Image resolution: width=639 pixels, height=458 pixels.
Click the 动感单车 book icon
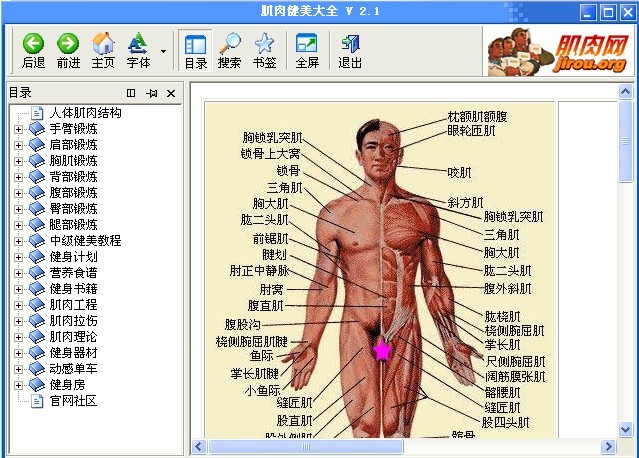[x=37, y=368]
